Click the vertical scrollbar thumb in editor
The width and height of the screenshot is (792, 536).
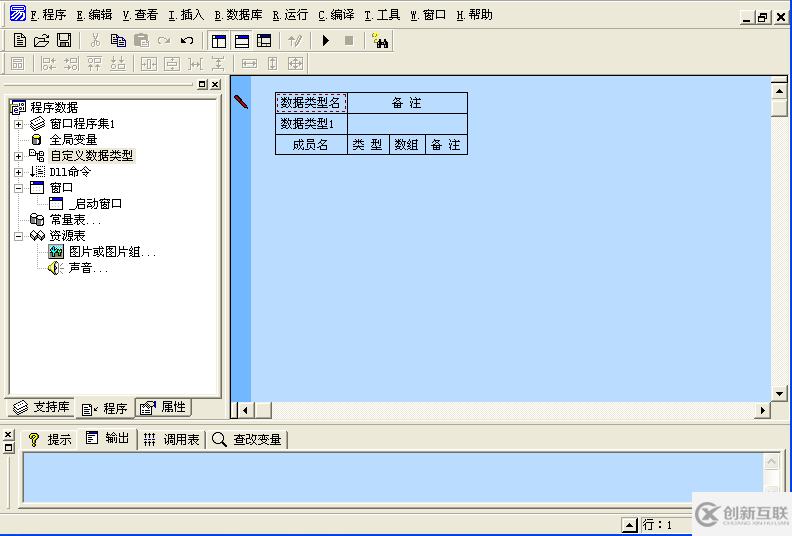tap(779, 108)
